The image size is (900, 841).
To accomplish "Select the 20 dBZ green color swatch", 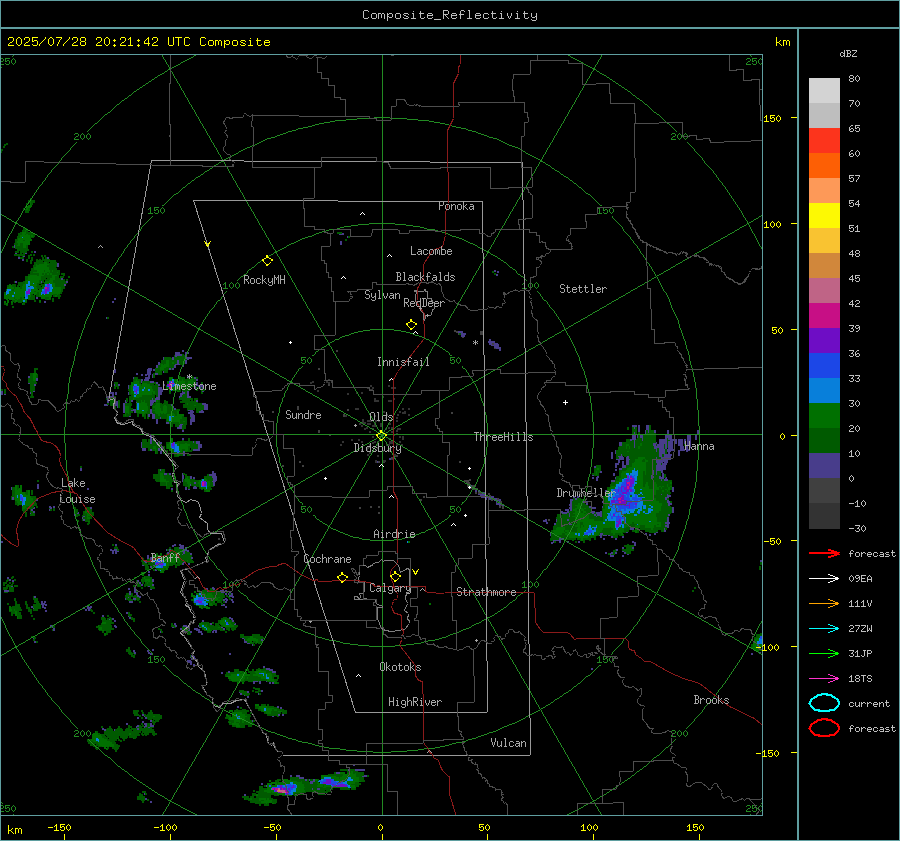I will [x=824, y=416].
